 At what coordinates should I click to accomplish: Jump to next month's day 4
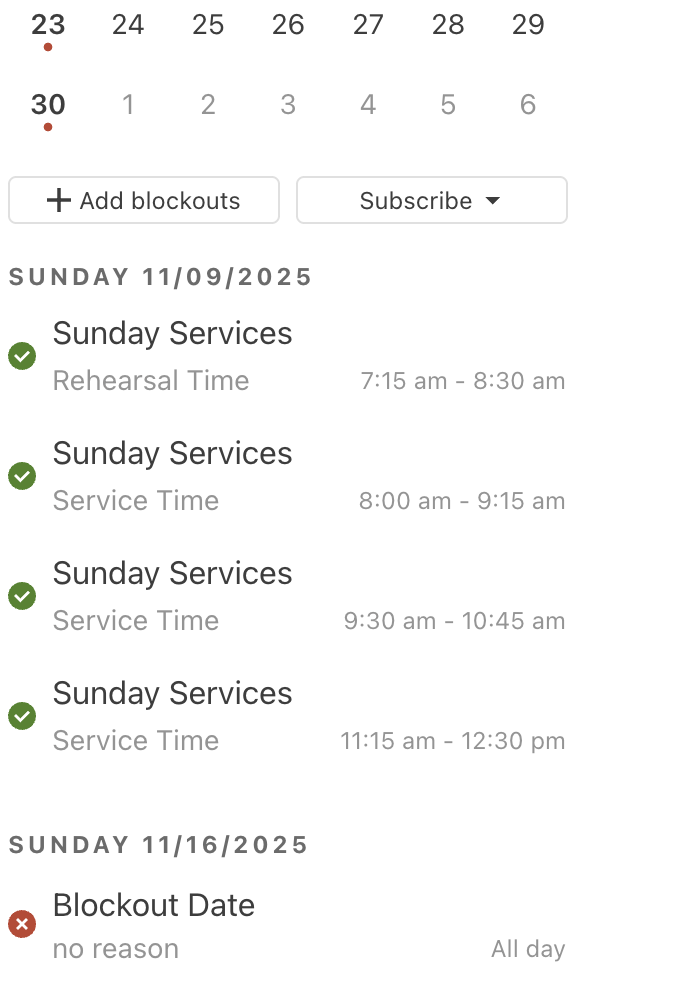[368, 105]
